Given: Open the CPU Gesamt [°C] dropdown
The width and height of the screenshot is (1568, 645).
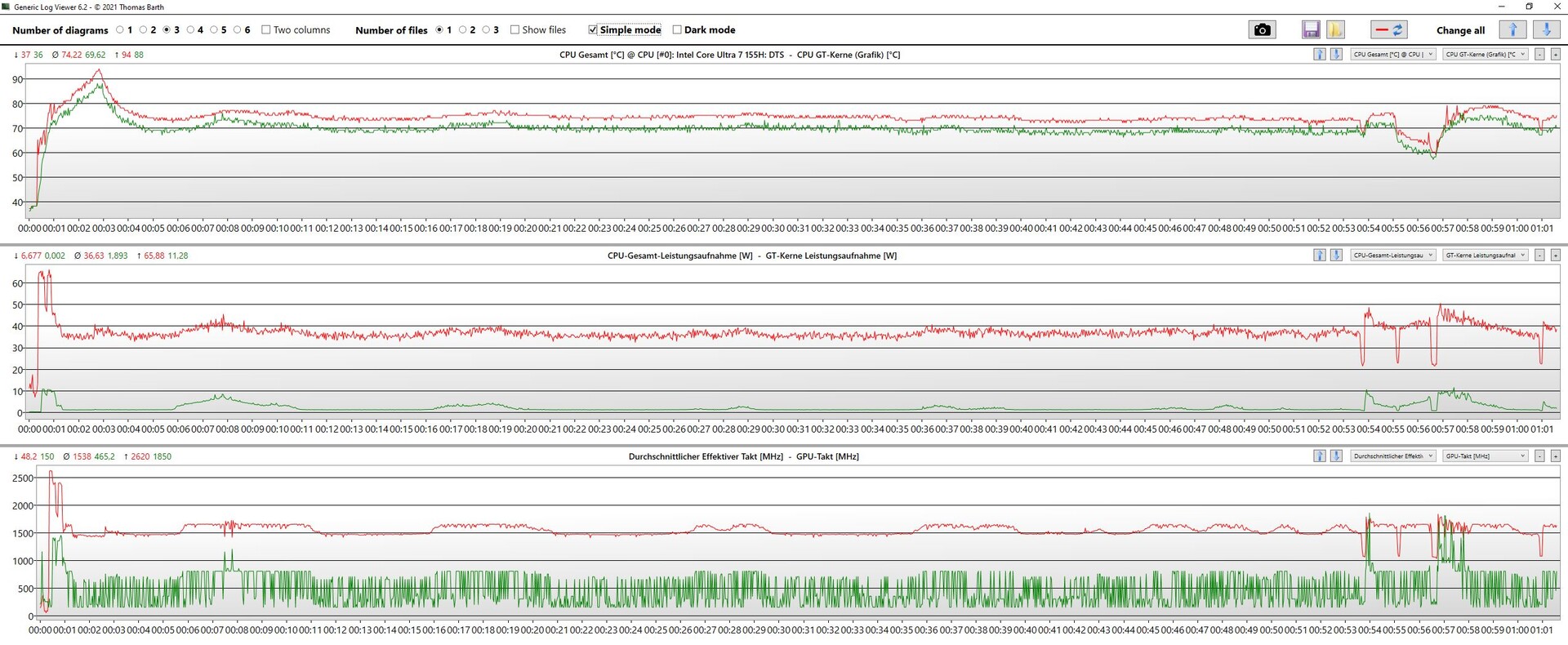Looking at the screenshot, I should [x=1392, y=55].
